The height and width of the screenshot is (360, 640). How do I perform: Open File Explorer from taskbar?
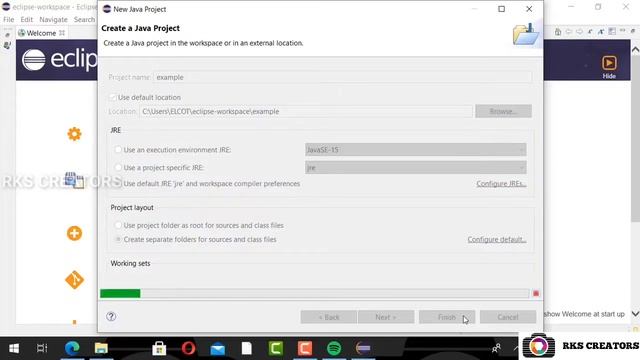click(101, 348)
